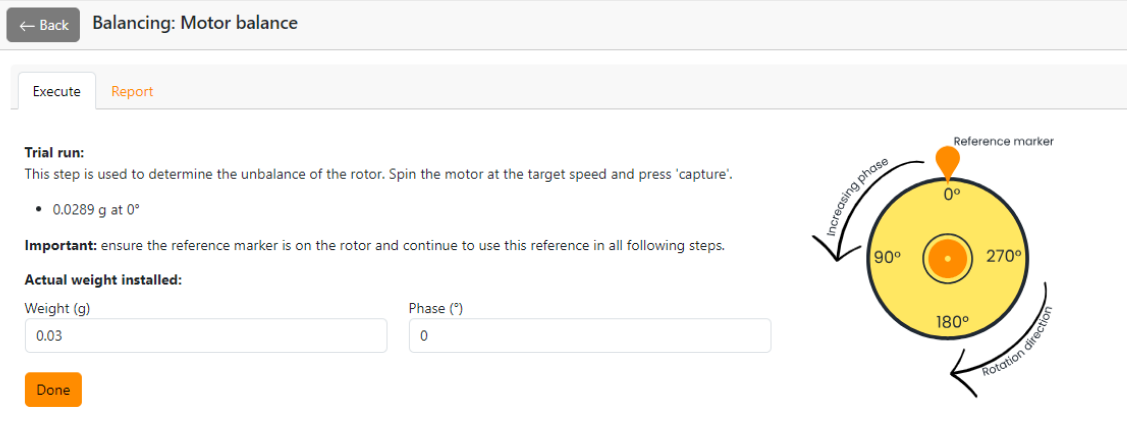Click the Done button
This screenshot has height=421, width=1127.
[53, 390]
